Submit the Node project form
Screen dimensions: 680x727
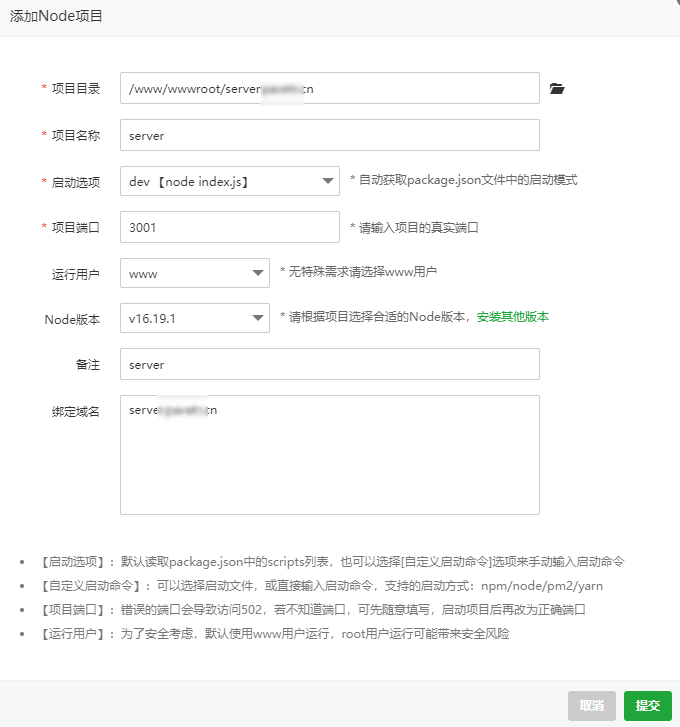648,706
